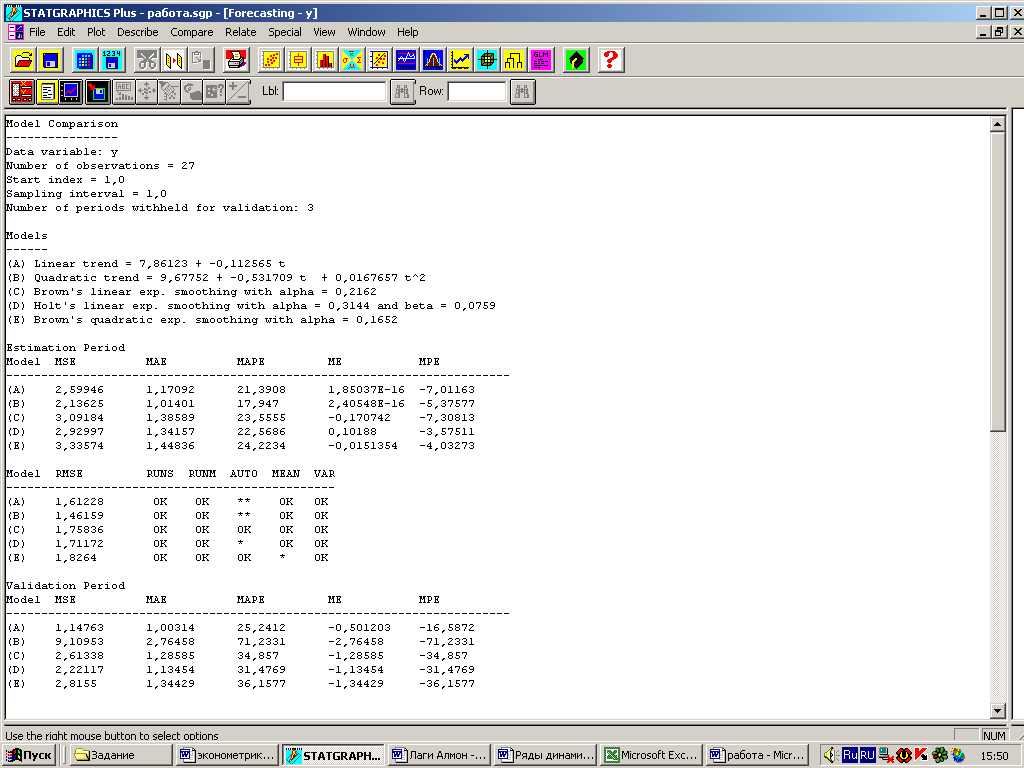The image size is (1024, 768).
Task: Click the greyed four-arrow pan icon
Action: click(146, 91)
